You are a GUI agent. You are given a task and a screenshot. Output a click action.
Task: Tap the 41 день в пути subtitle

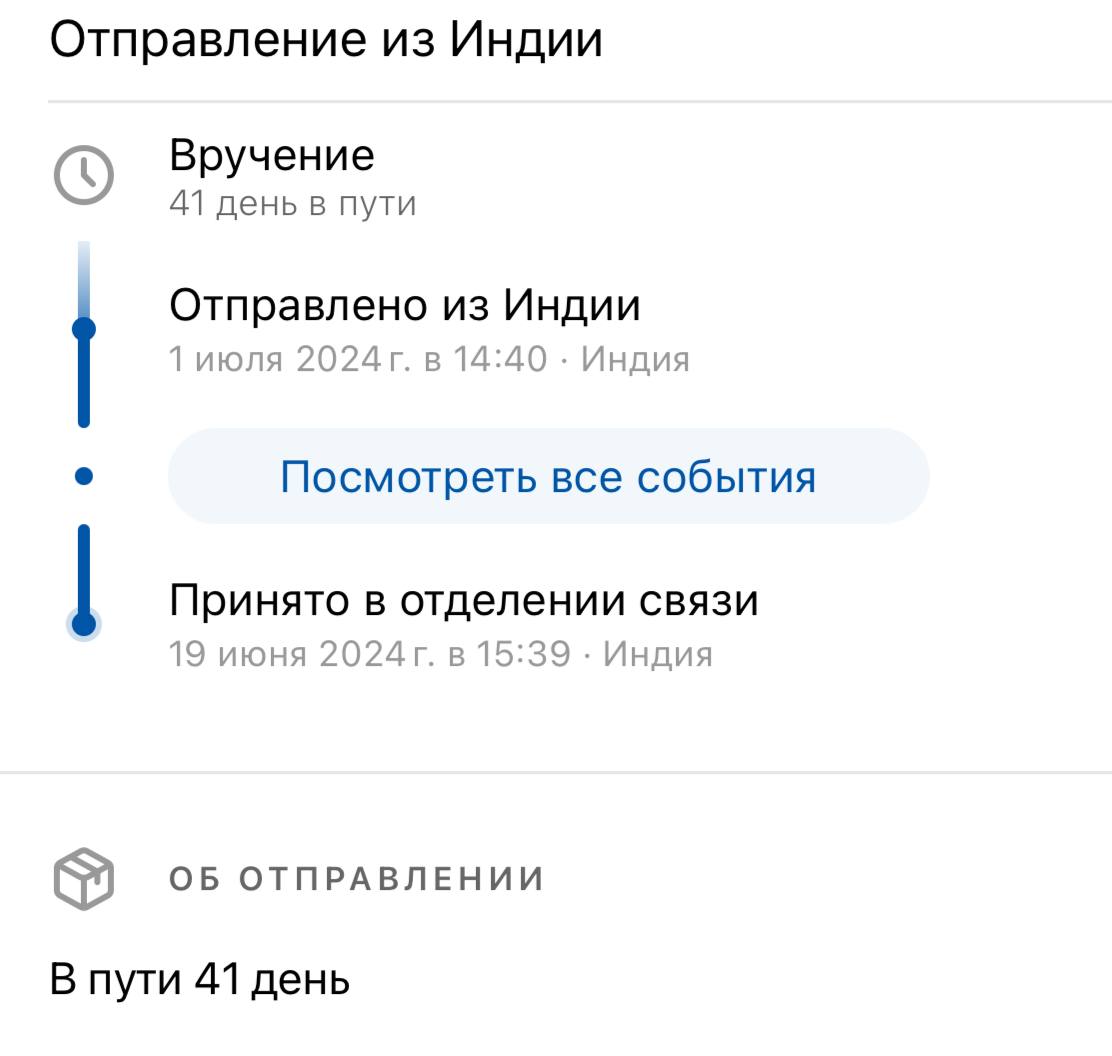pyautogui.click(x=292, y=204)
